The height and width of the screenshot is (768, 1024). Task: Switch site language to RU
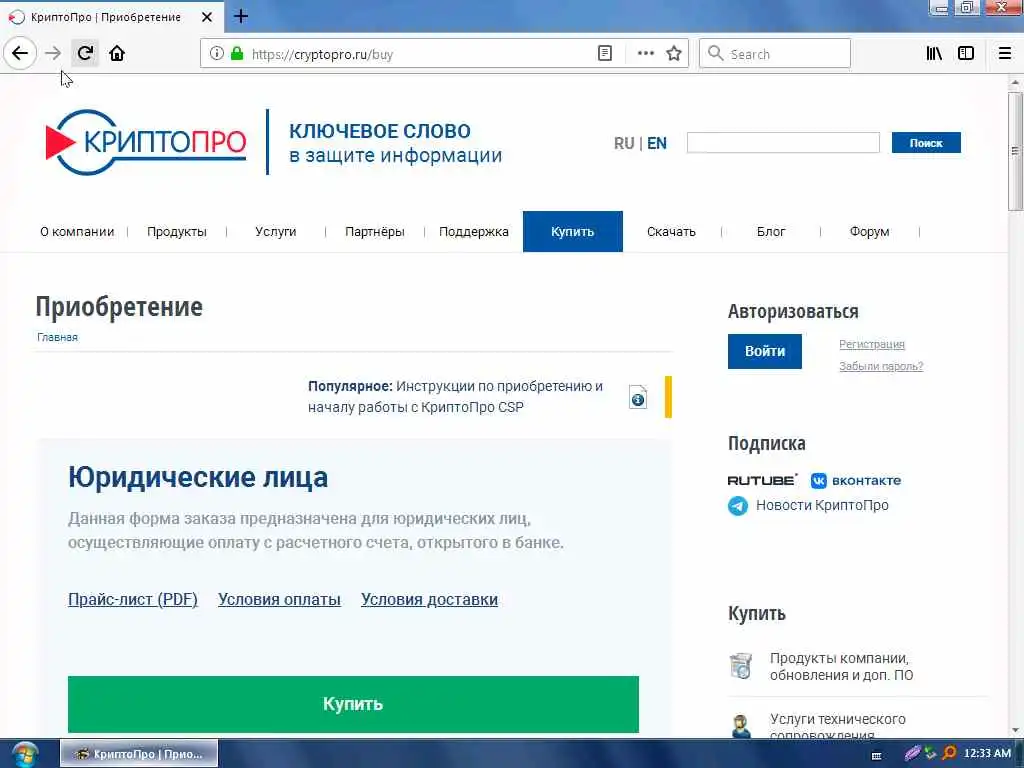pos(624,143)
